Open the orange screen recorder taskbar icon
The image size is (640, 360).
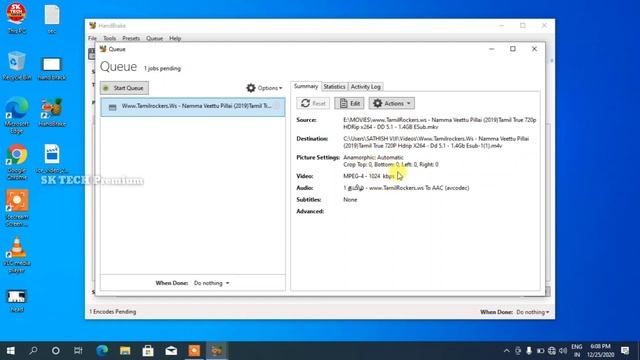coord(194,351)
